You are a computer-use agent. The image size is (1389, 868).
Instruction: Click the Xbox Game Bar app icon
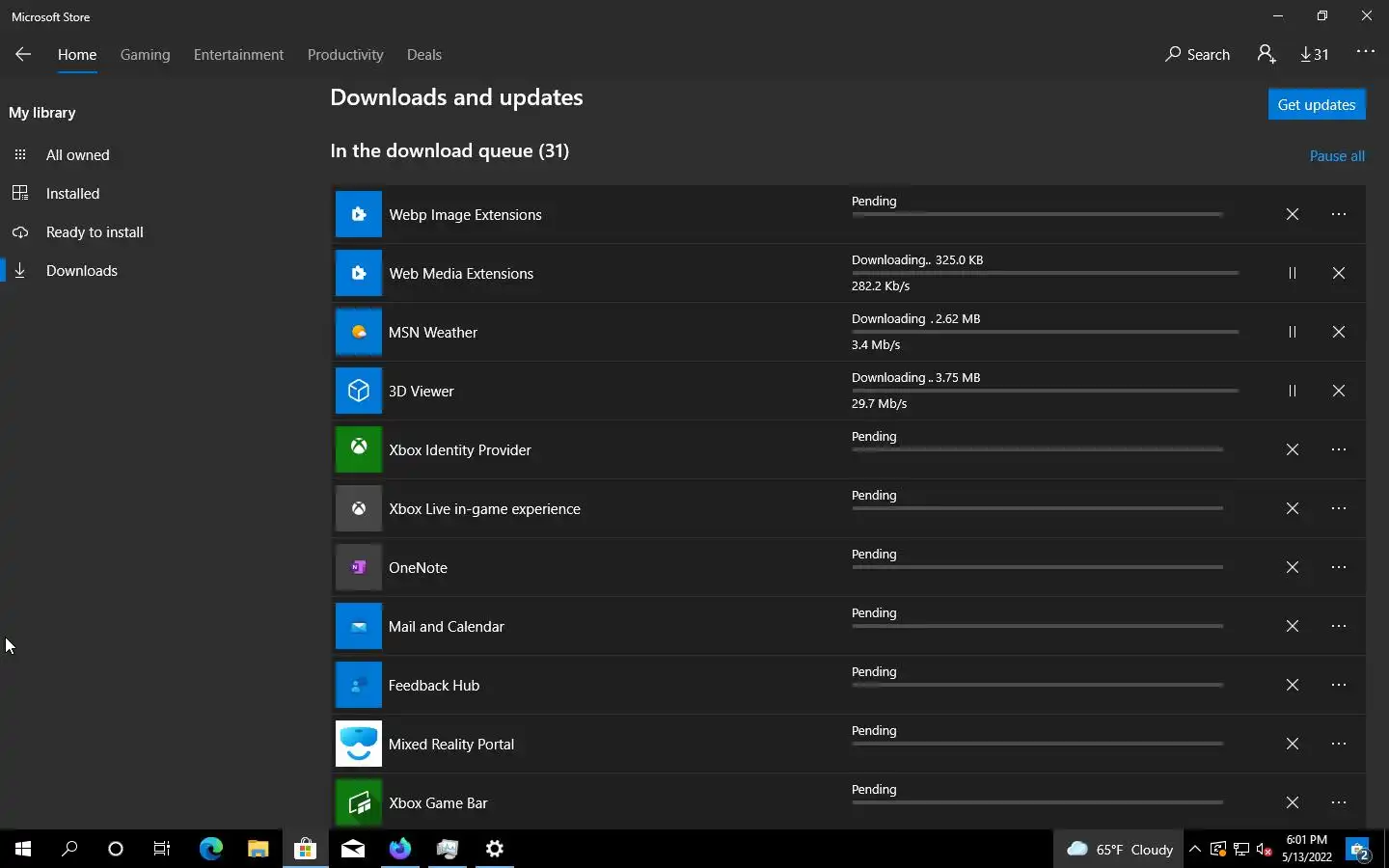(359, 802)
